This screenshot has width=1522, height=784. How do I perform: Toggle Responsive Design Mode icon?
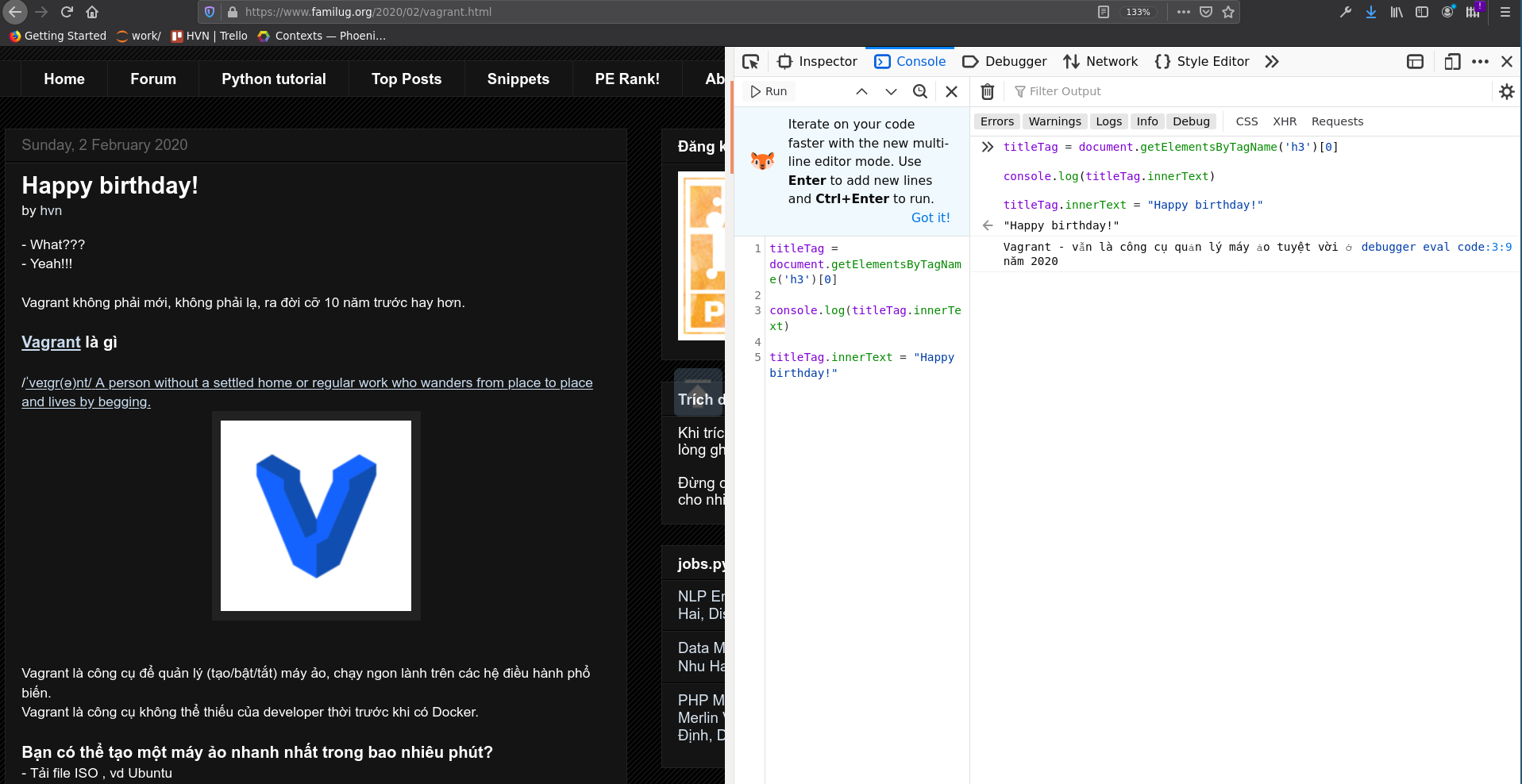pyautogui.click(x=1452, y=62)
